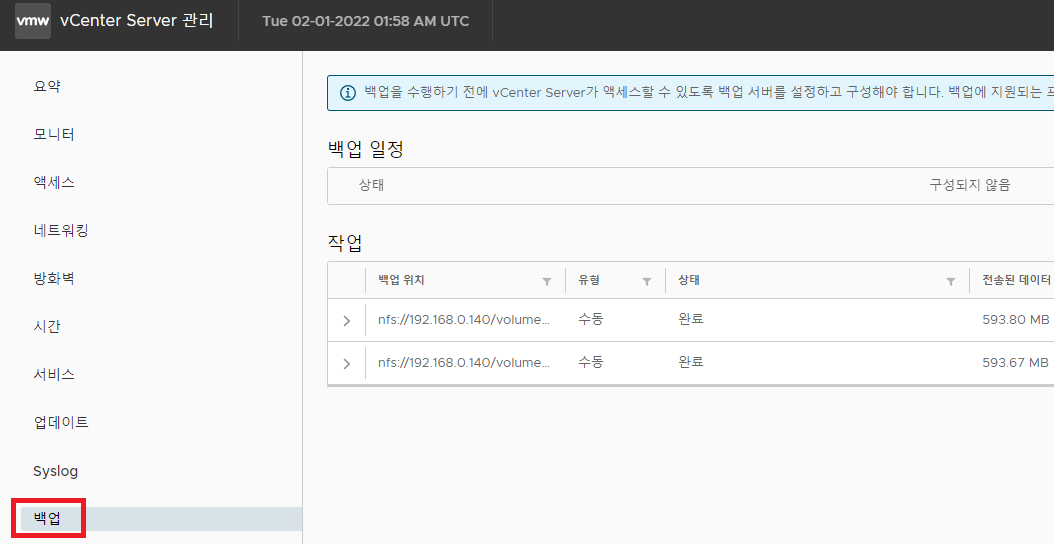
Task: Click 수동 in the 593.67 MB row
Action: coord(591,362)
